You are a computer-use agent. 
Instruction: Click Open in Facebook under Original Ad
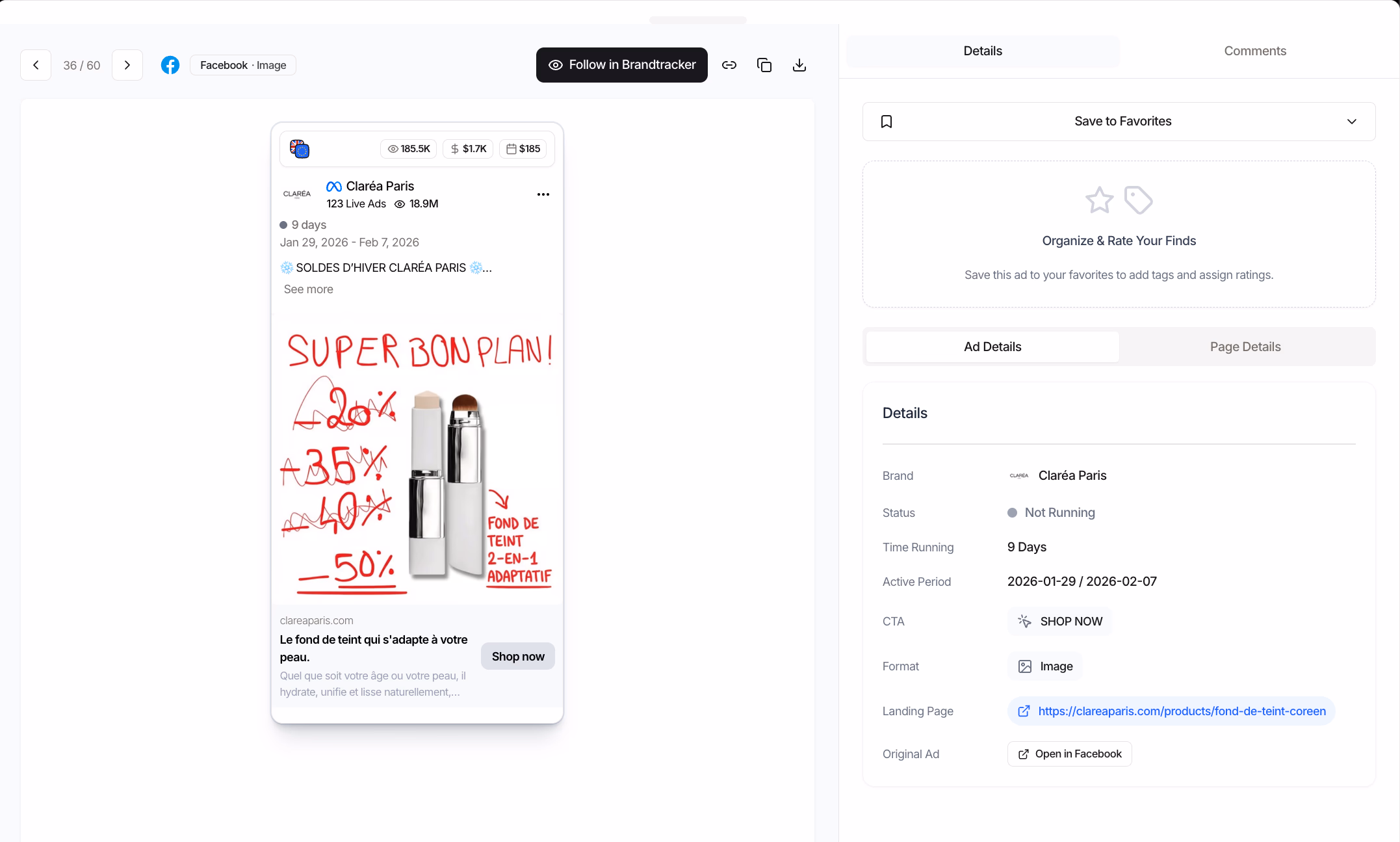tap(1069, 754)
